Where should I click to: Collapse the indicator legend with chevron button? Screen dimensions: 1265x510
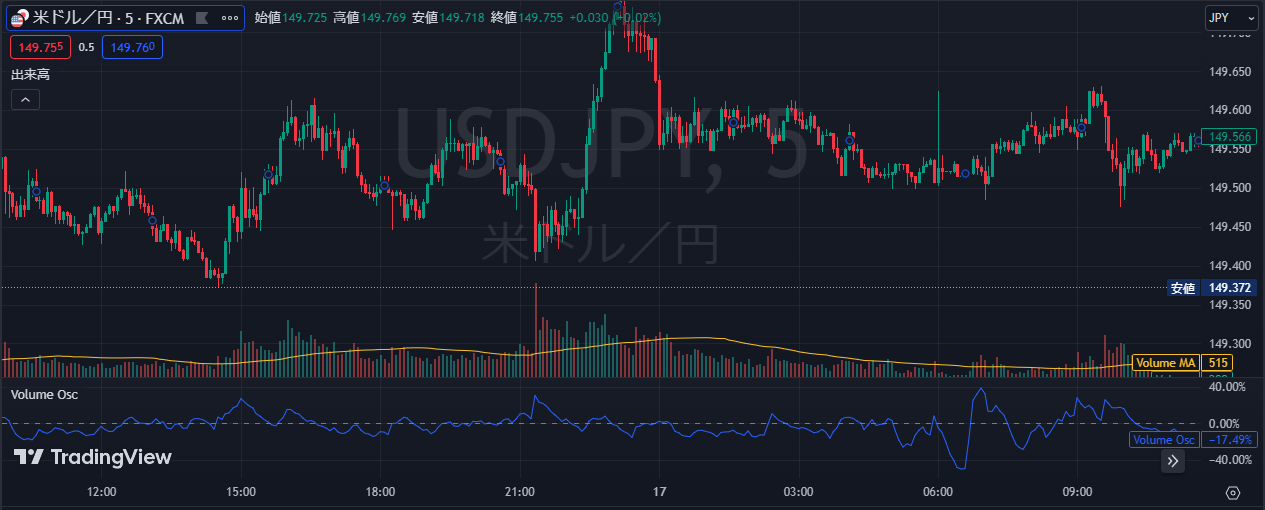26,99
